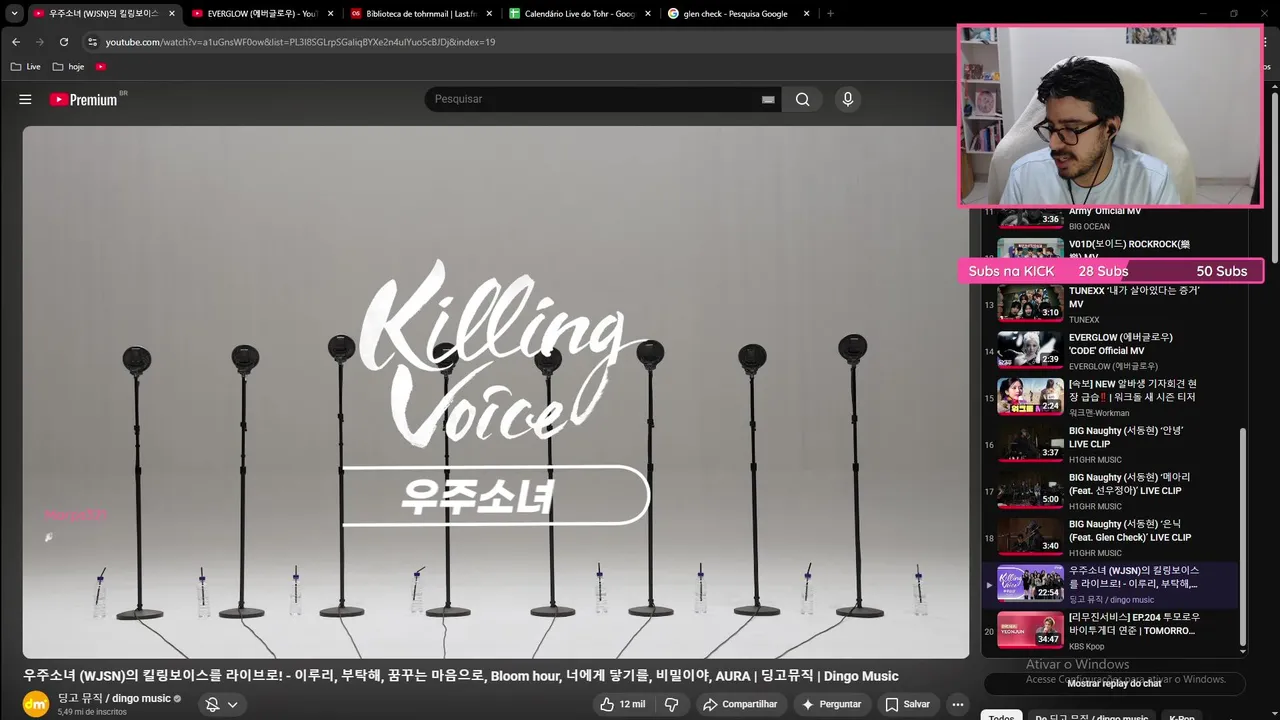Switch to glen check Pesquisa Google tab

click(737, 14)
